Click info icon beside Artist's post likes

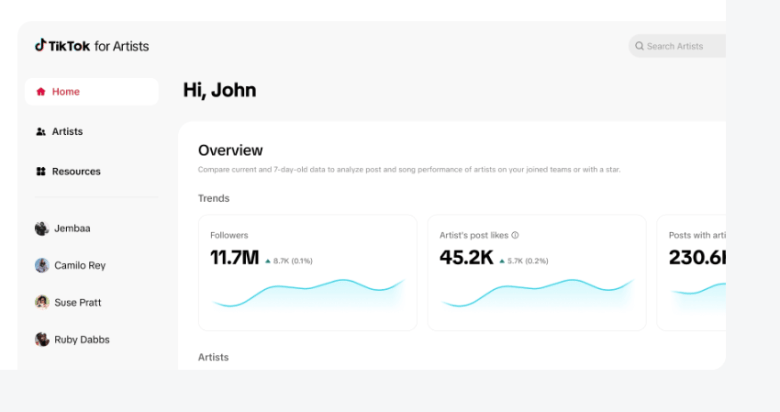(x=515, y=235)
